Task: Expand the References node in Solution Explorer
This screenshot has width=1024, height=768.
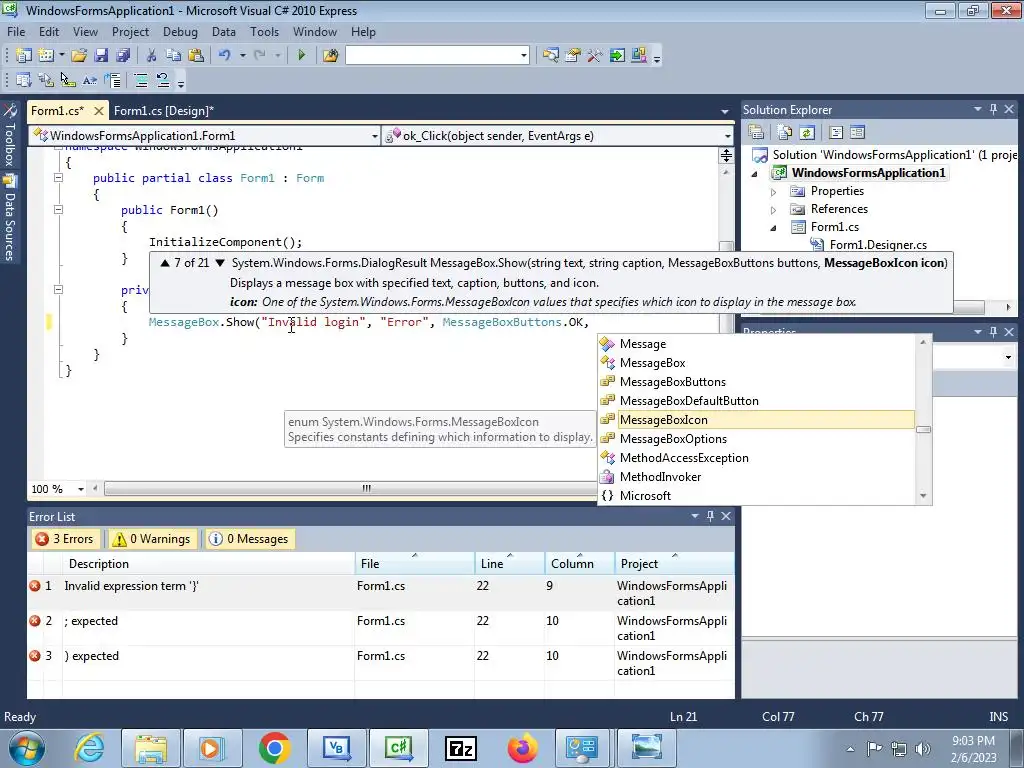Action: click(x=773, y=210)
